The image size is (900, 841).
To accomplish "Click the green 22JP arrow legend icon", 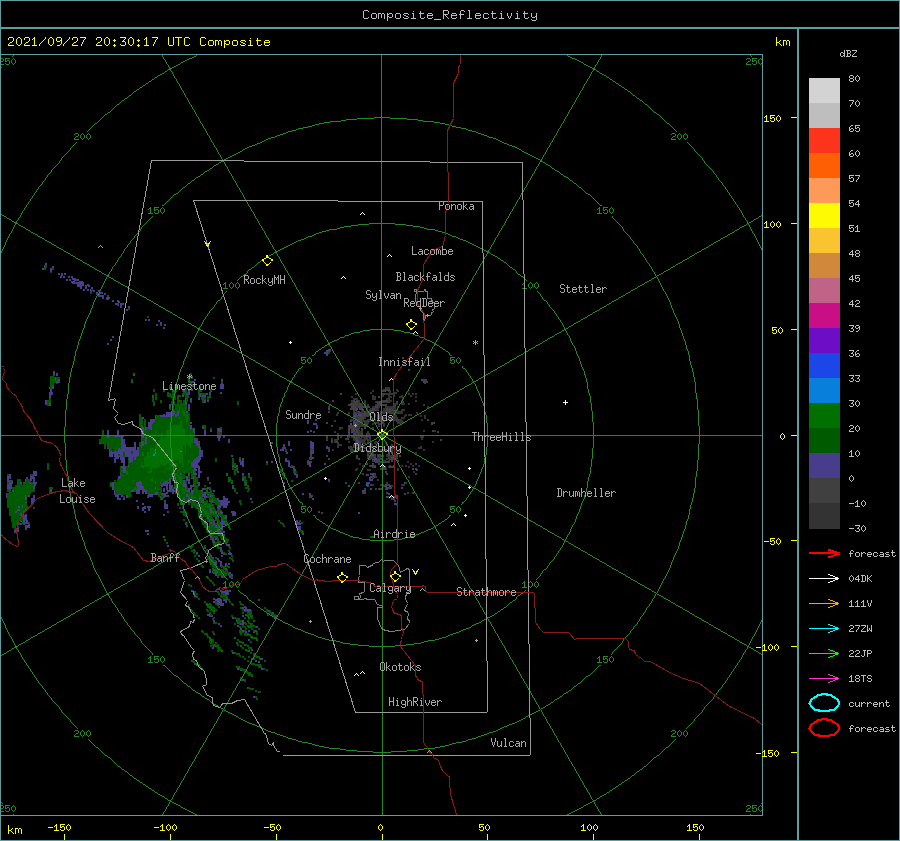I will coord(824,653).
